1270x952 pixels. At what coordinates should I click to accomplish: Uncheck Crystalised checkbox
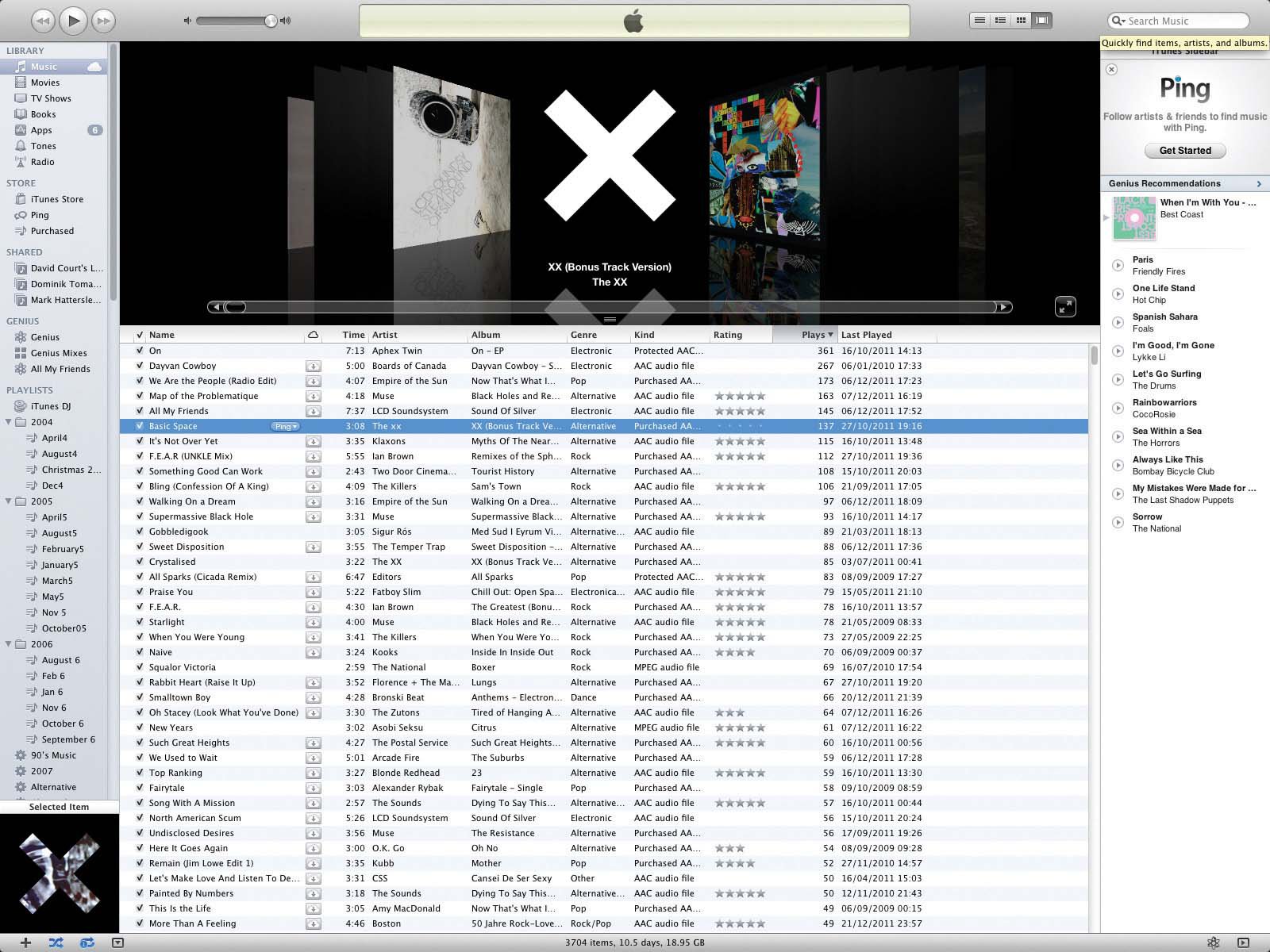(140, 562)
